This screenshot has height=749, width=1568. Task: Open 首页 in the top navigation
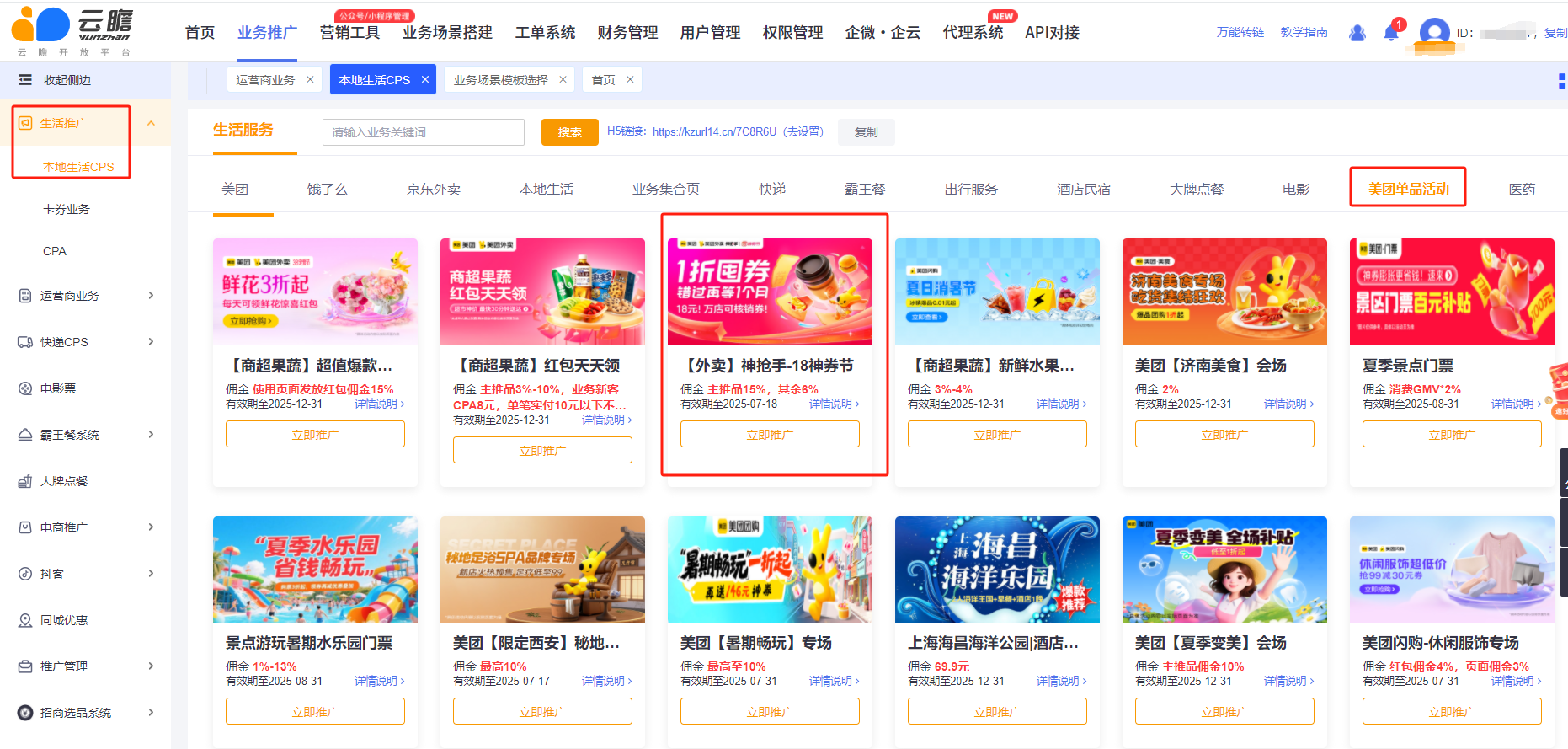coord(200,32)
